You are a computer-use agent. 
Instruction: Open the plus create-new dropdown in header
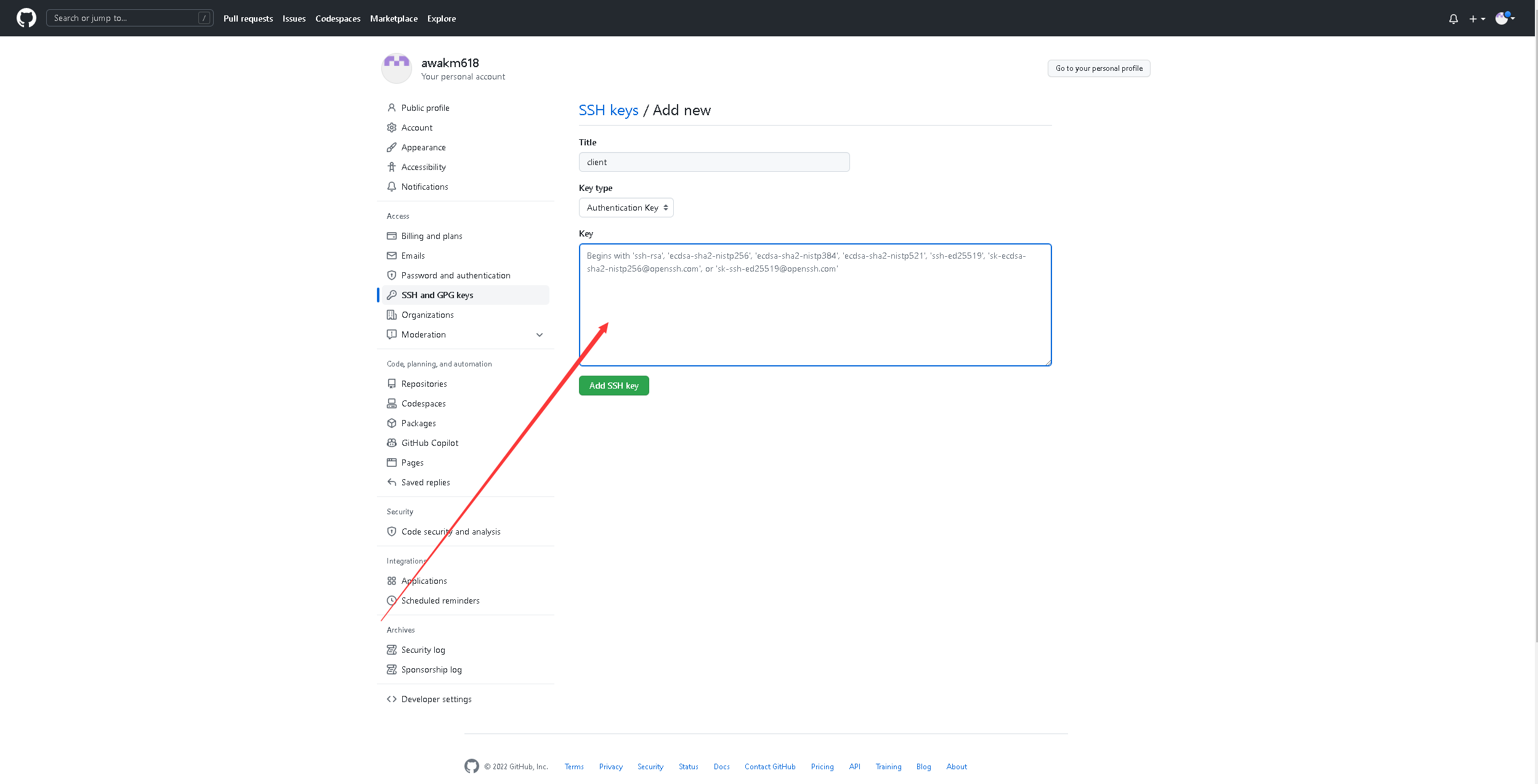(1476, 19)
